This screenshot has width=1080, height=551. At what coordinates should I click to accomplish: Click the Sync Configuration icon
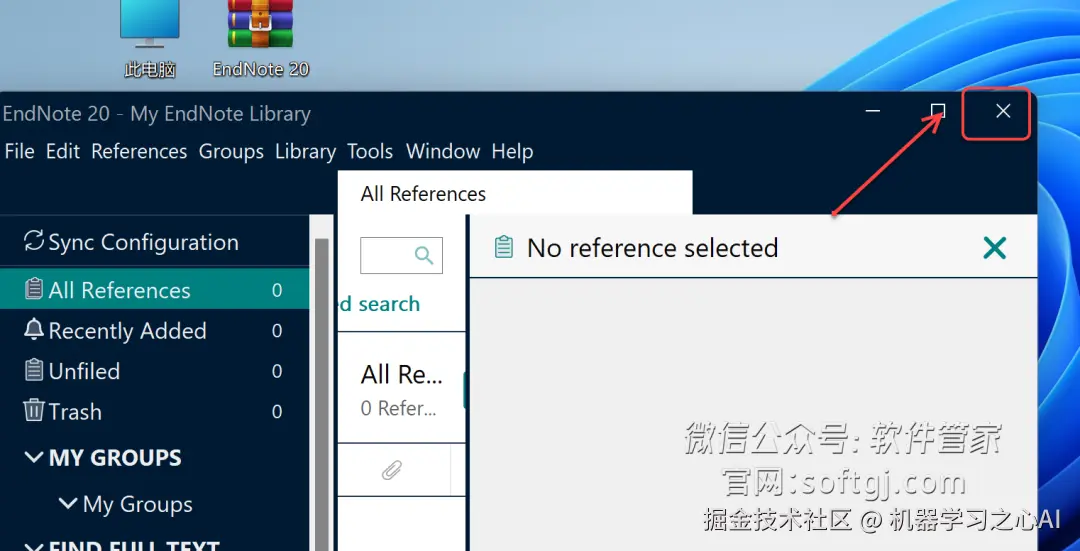pos(33,241)
